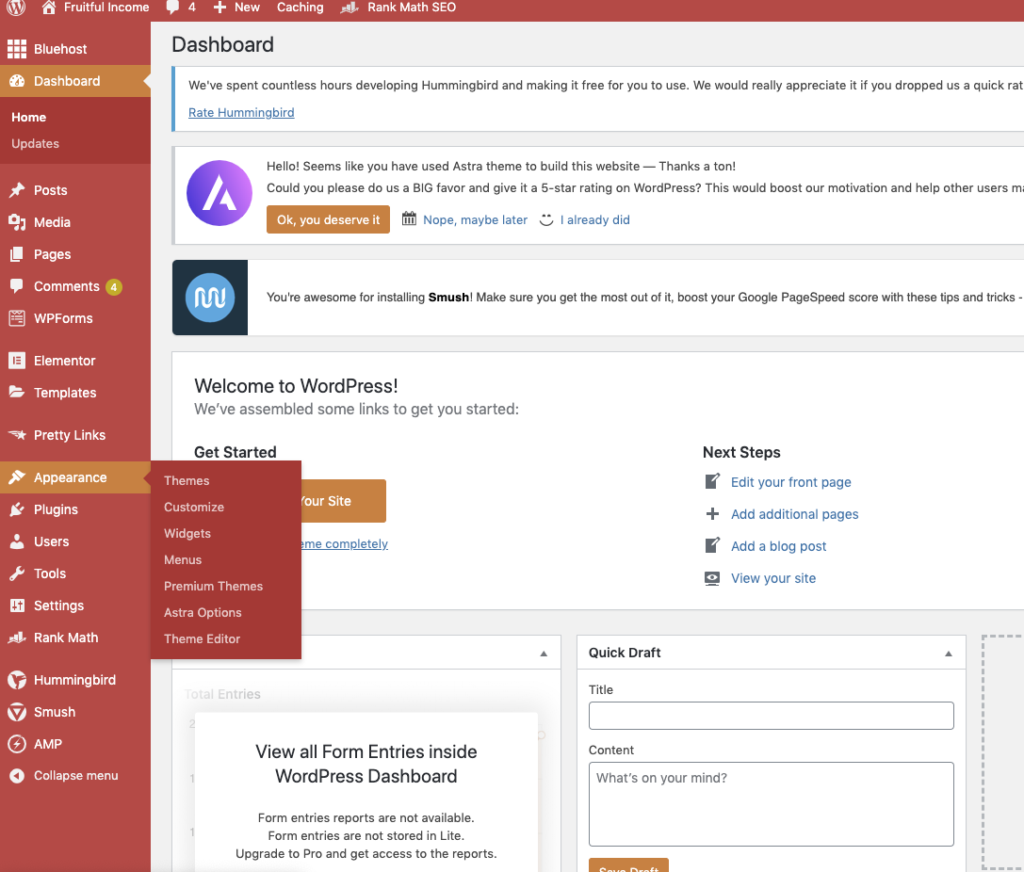Collapse the WPForms widget toggle arrow

tap(543, 653)
